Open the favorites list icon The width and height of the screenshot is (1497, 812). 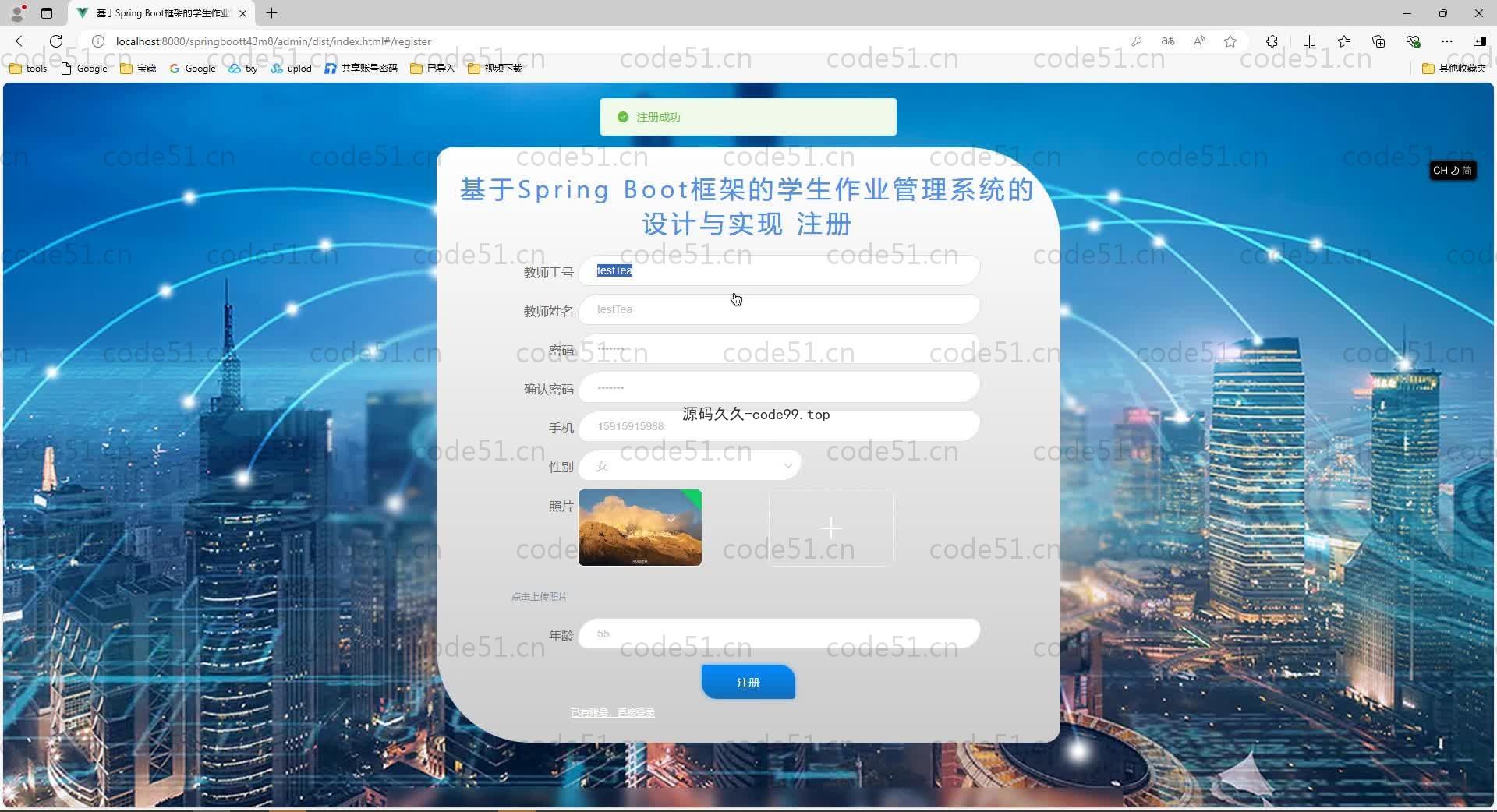click(x=1344, y=41)
